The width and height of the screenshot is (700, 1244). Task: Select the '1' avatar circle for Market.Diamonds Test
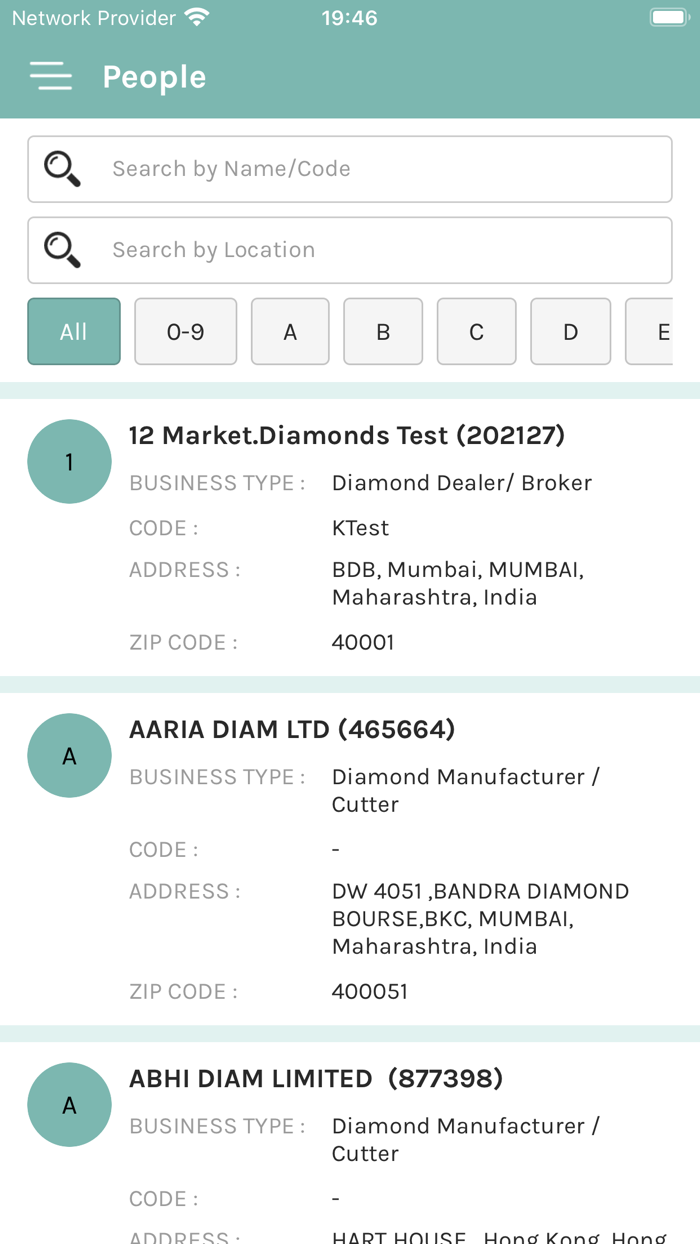[x=68, y=461]
